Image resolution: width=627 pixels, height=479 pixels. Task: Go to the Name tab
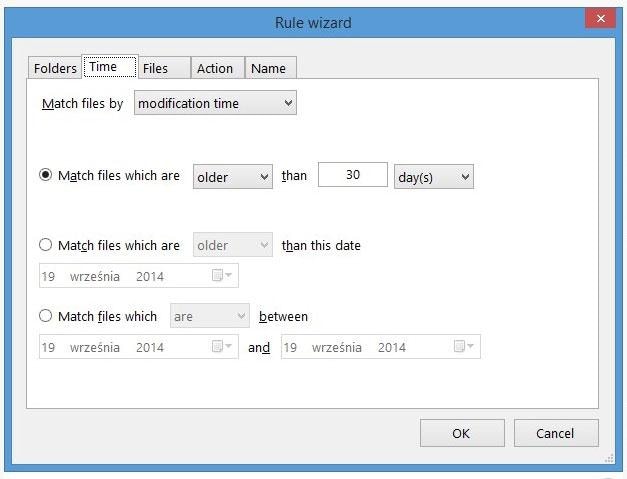click(x=268, y=68)
